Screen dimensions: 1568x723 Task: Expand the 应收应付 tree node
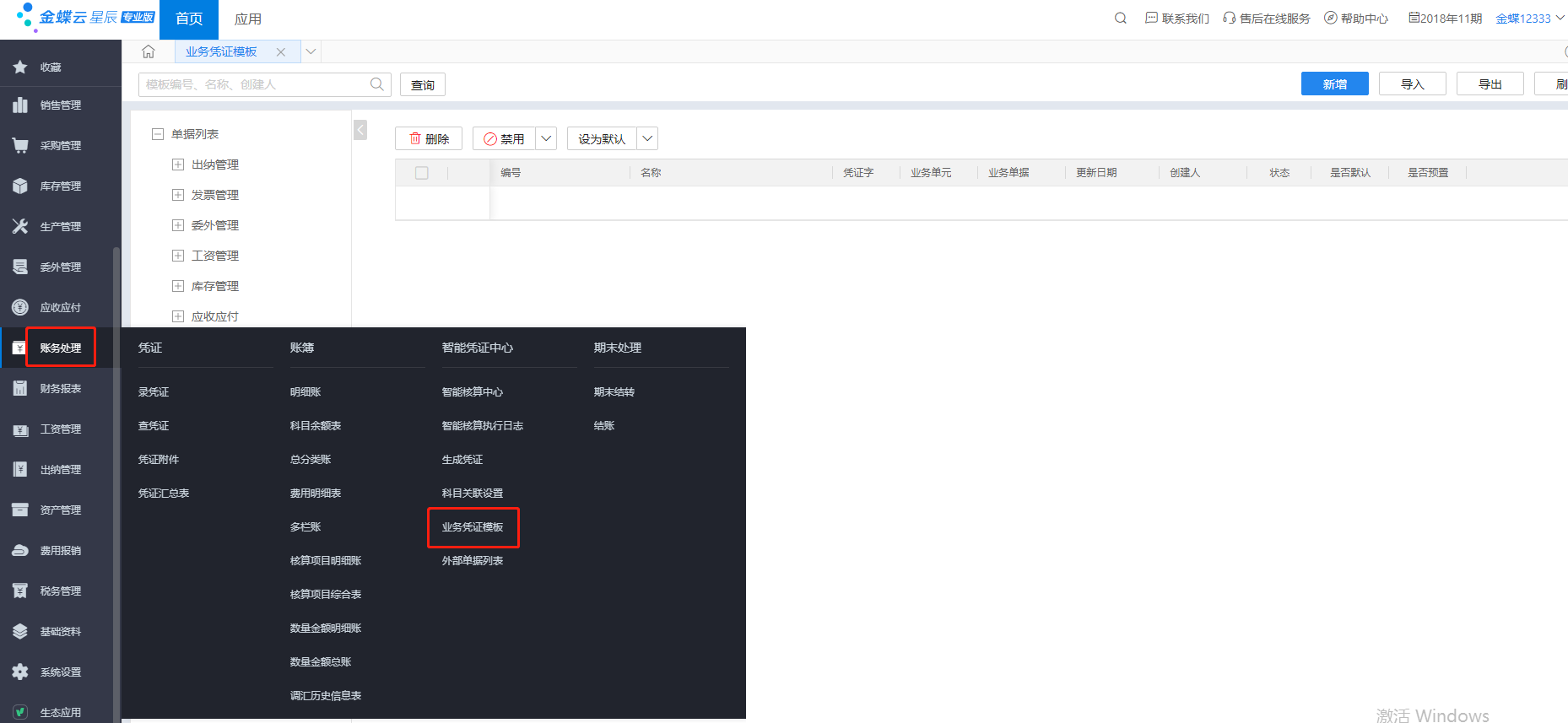178,316
